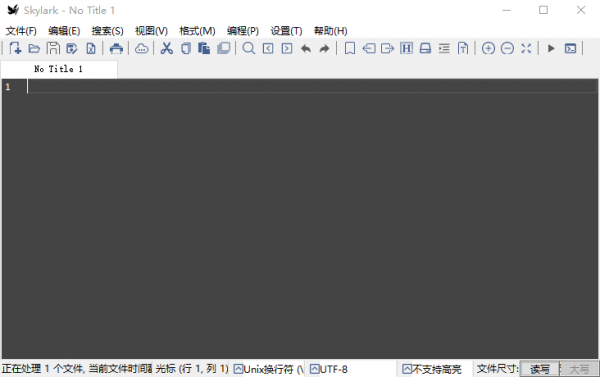This screenshot has width=600, height=377.
Task: Click line number 1 in the gutter
Action: (8, 87)
